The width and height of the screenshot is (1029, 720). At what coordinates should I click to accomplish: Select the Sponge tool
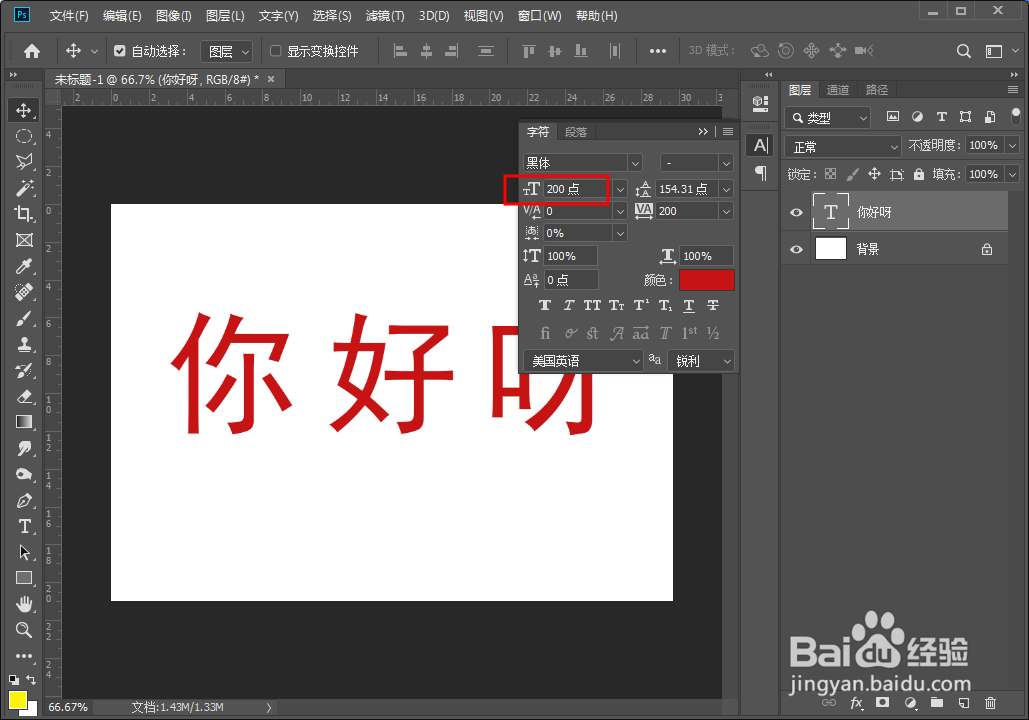coord(24,474)
